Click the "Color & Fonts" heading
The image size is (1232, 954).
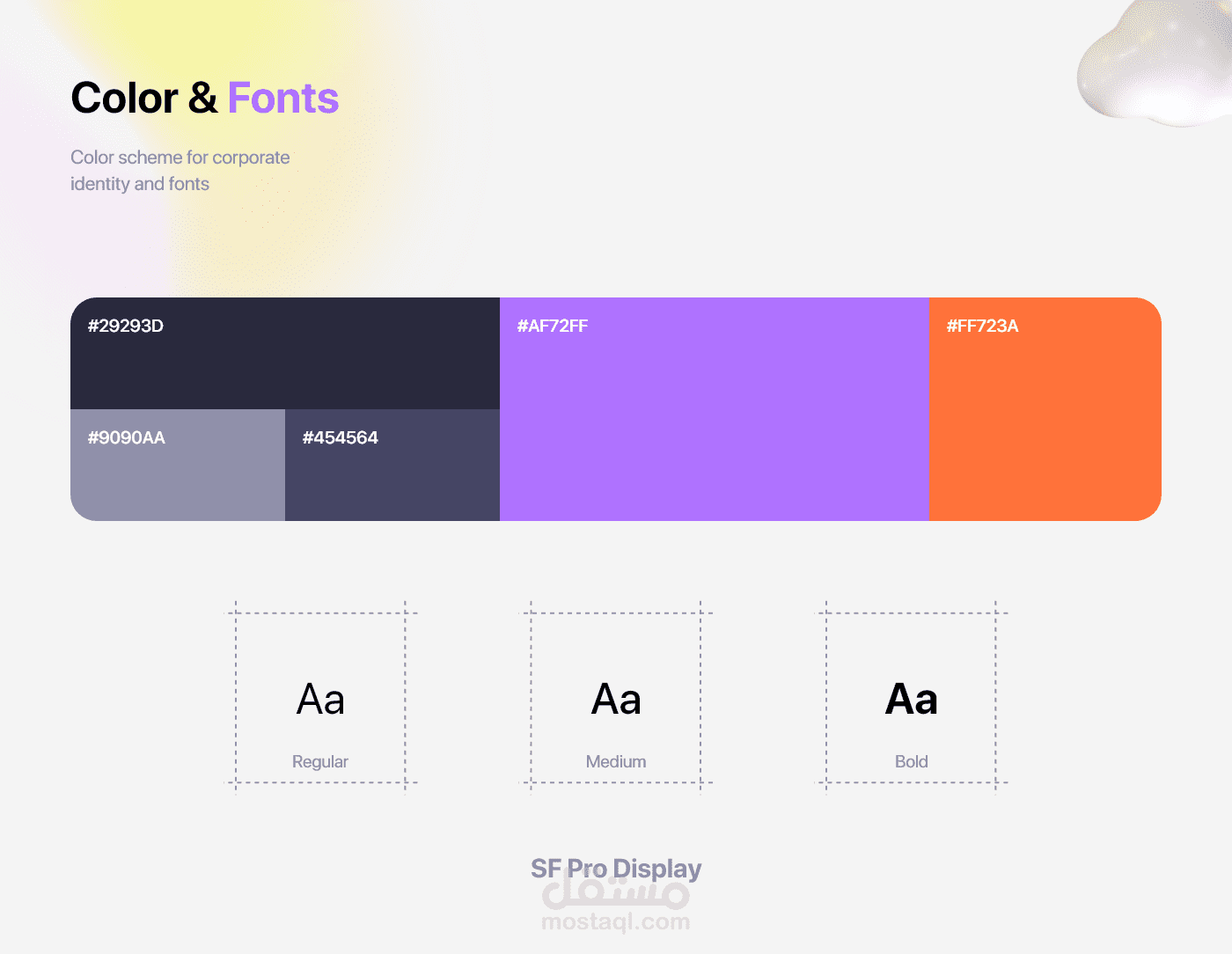(x=205, y=98)
